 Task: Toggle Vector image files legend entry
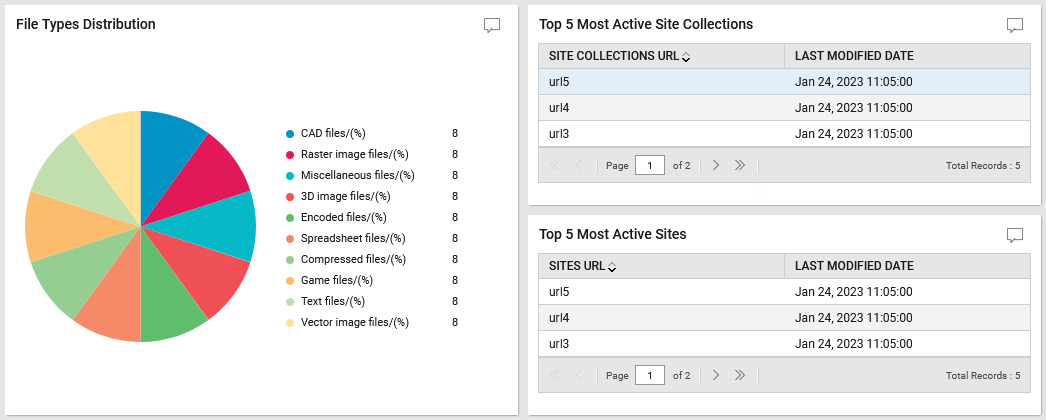point(347,322)
